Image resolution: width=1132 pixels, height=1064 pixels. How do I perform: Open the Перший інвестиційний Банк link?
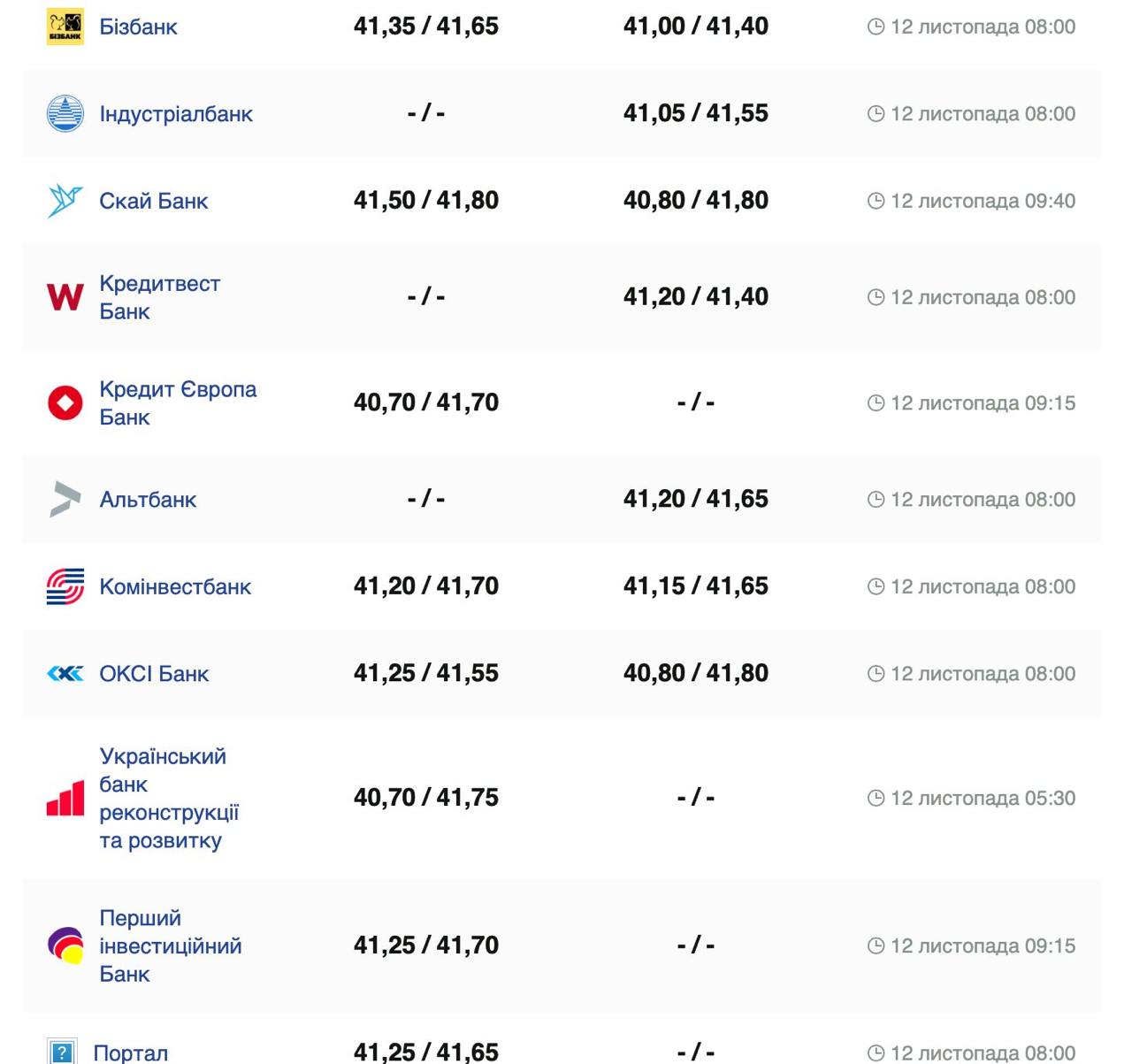click(170, 945)
